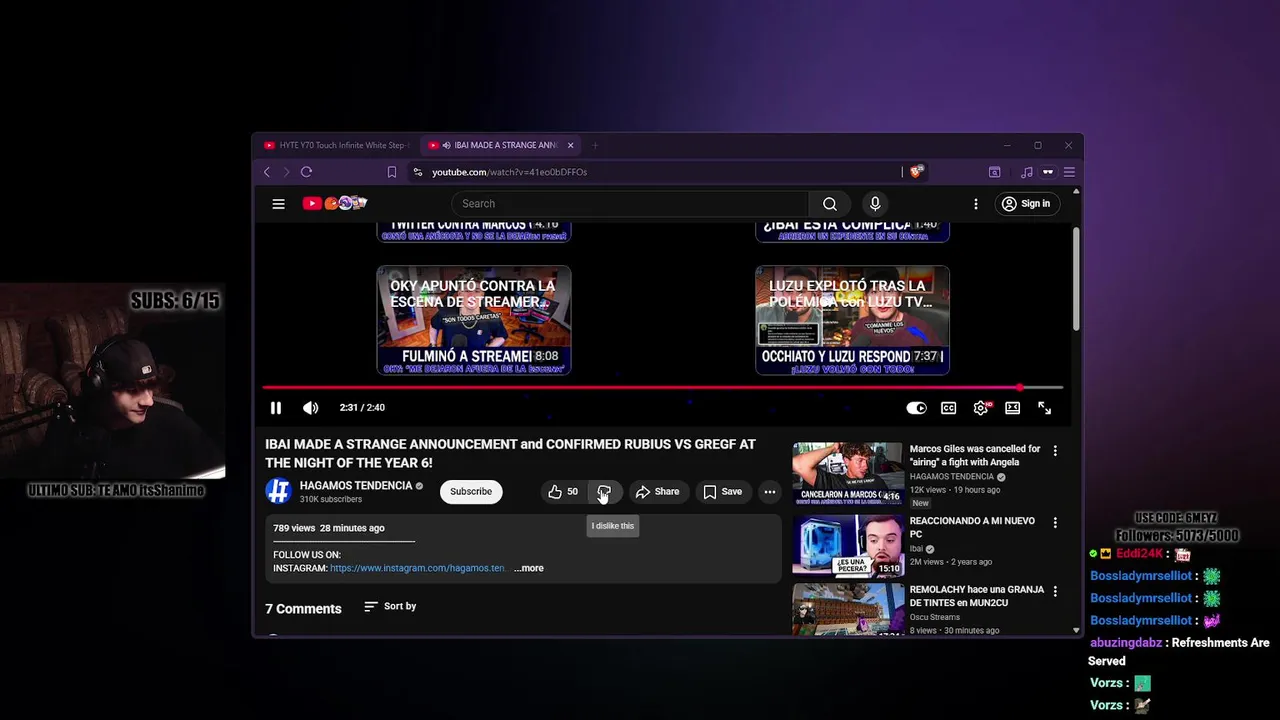Screen dimensions: 1280x720
Task: Bookmark this page icon
Action: click(x=392, y=172)
